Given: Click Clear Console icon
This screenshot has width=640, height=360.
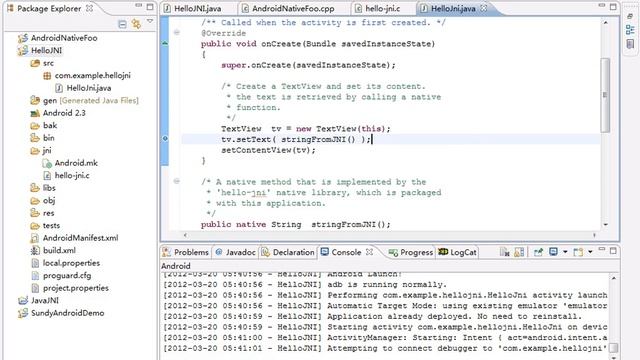Looking at the screenshot, I should coord(504,252).
